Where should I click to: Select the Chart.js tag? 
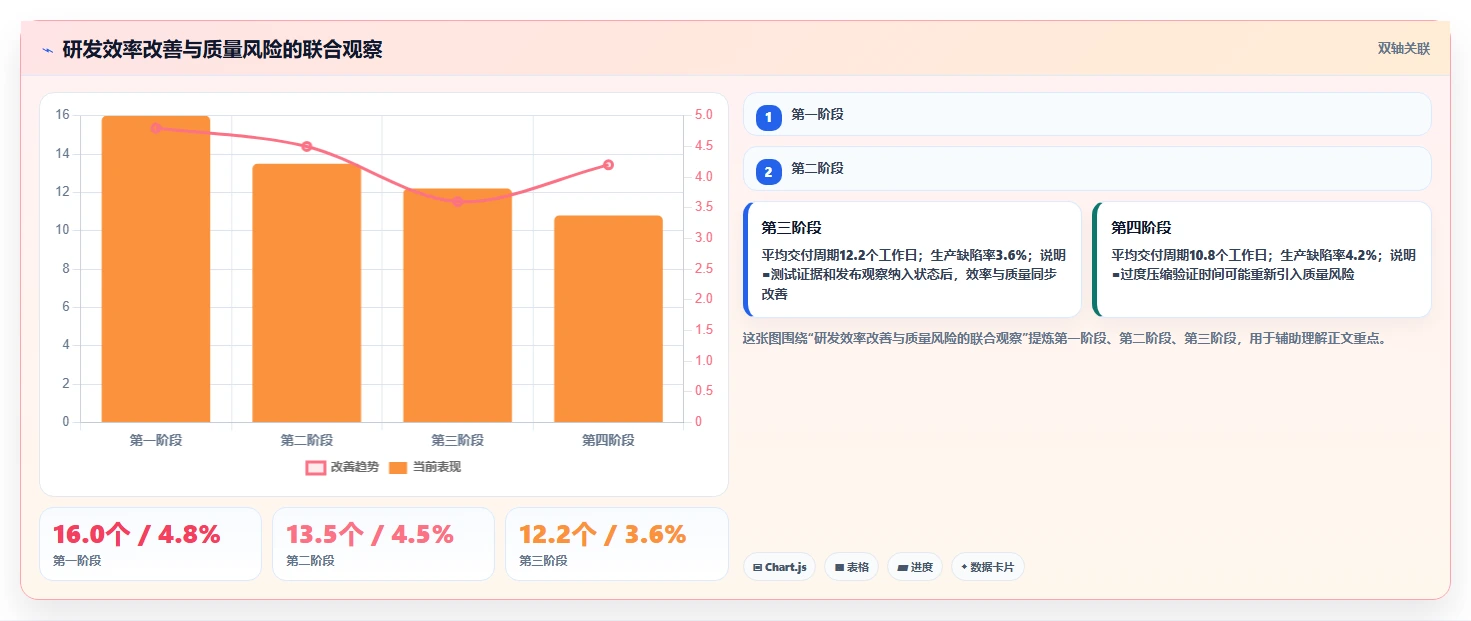pos(779,567)
